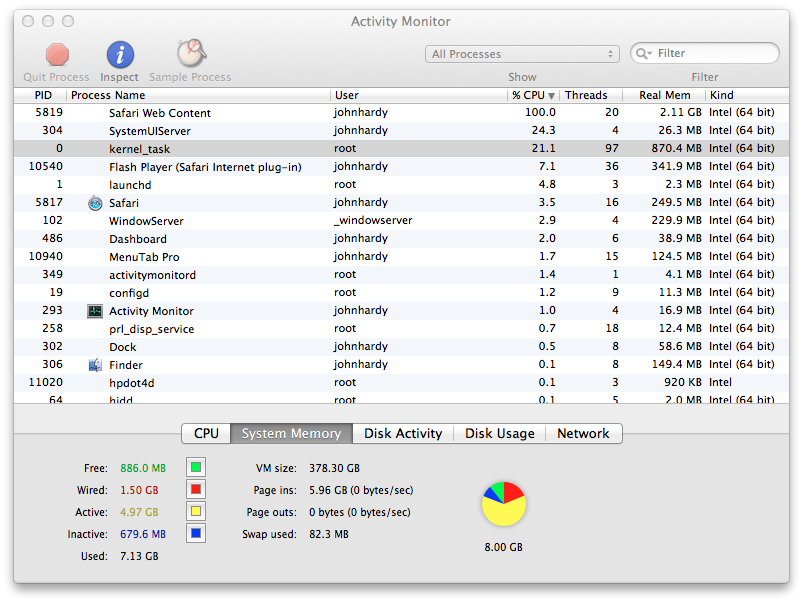Click PID 10540 cell
The image size is (803, 603).
(46, 167)
